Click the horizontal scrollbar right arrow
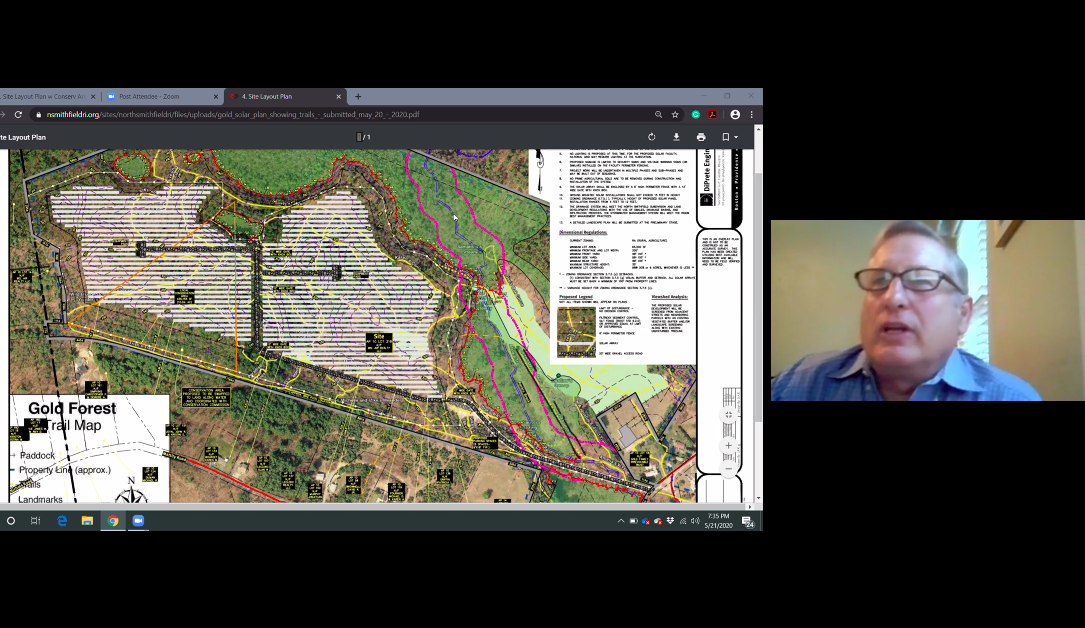 tap(749, 506)
